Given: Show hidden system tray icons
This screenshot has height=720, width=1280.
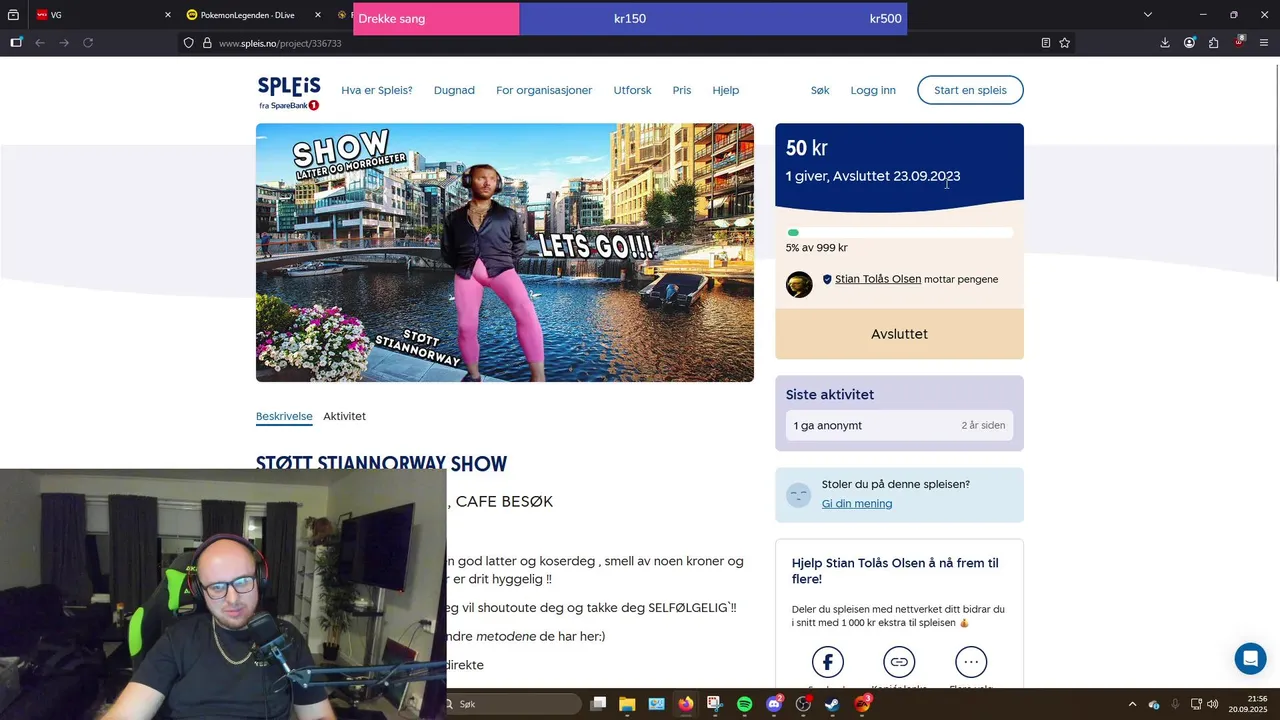Looking at the screenshot, I should pyautogui.click(x=1132, y=704).
